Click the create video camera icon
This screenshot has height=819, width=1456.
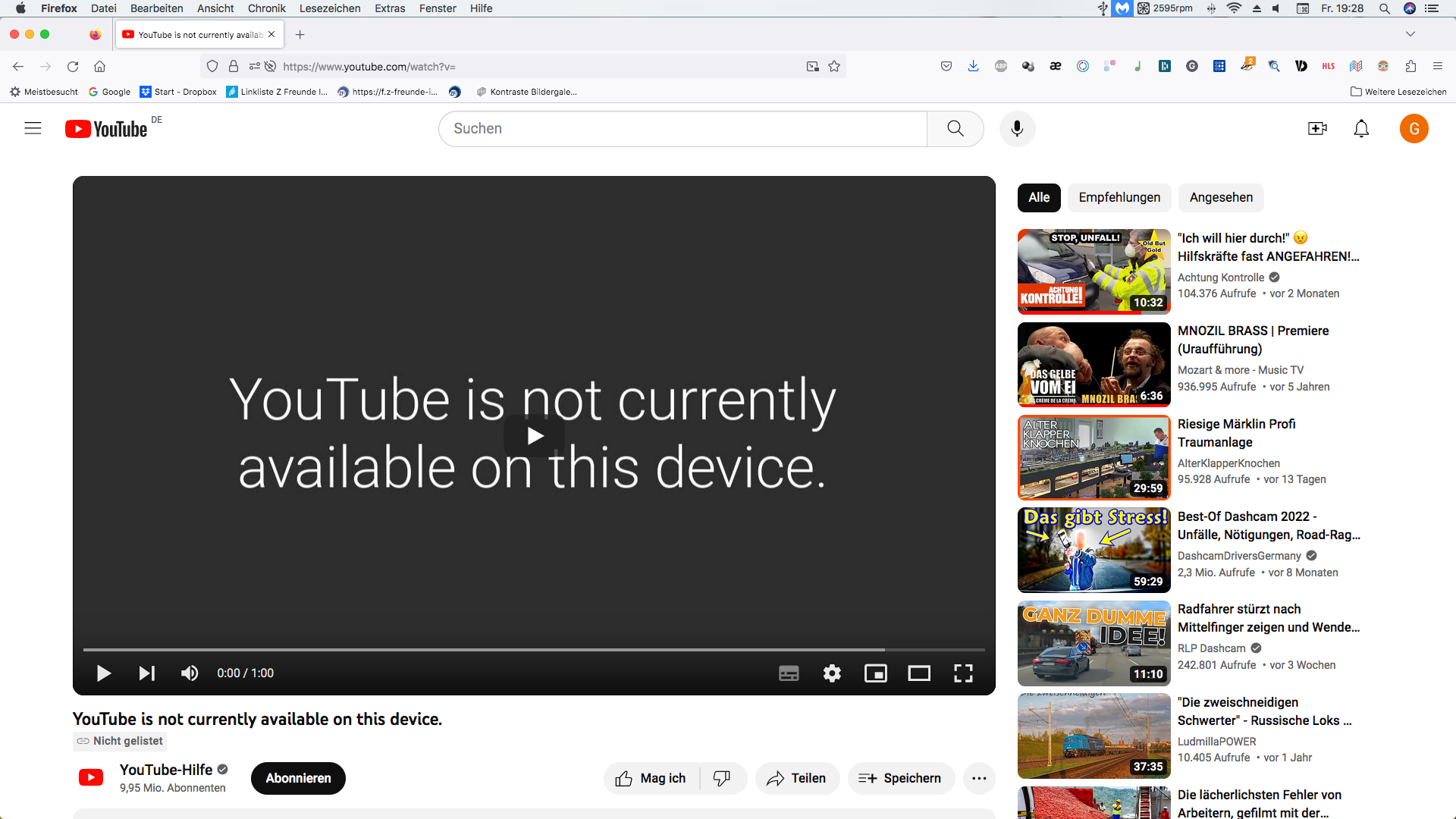tap(1317, 129)
